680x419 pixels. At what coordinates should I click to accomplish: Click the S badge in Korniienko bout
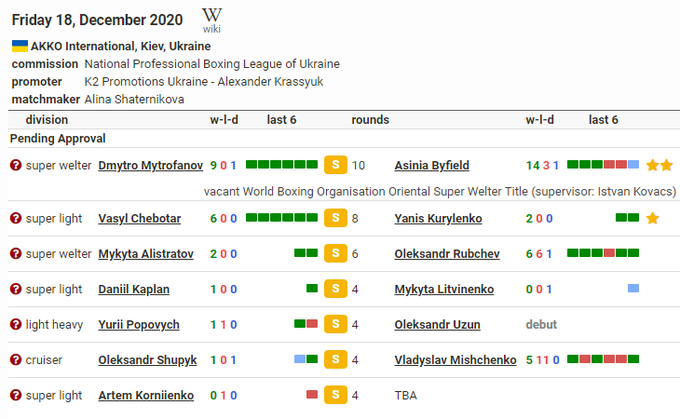pyautogui.click(x=336, y=395)
